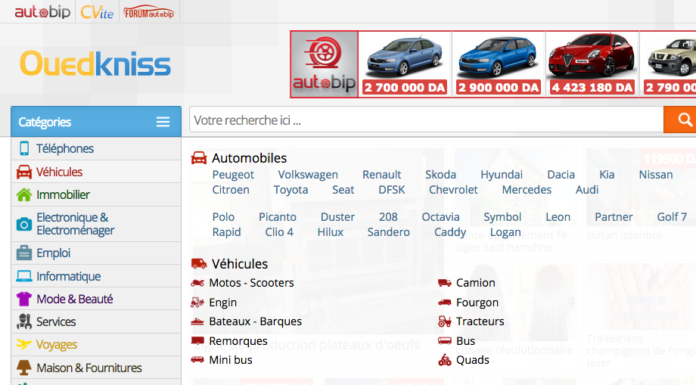The width and height of the screenshot is (696, 385).
Task: Open the autobip banner logo thumbnail
Action: tap(324, 64)
